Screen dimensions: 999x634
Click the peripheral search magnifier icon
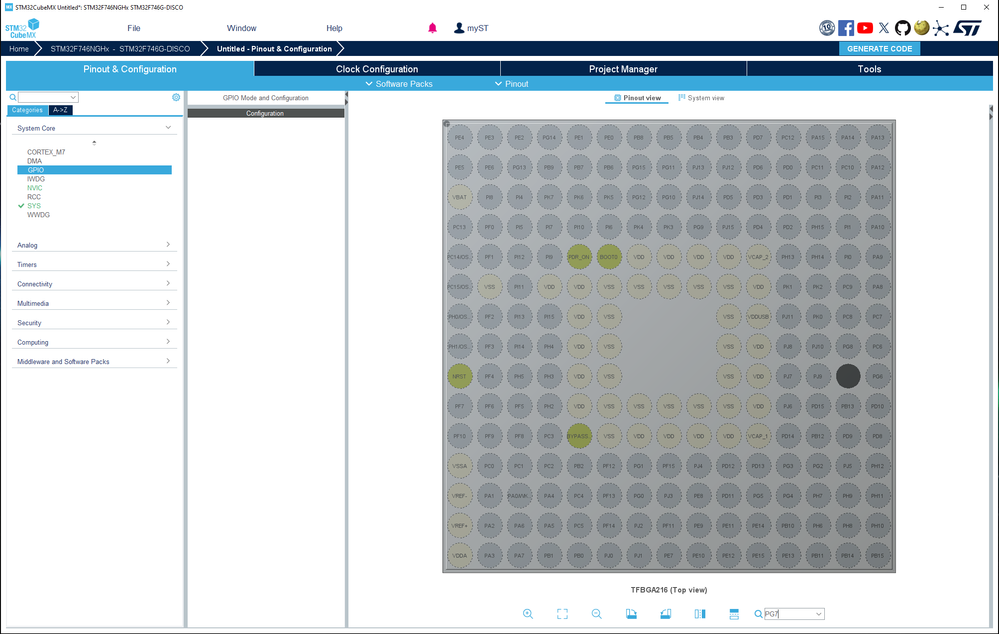[13, 97]
